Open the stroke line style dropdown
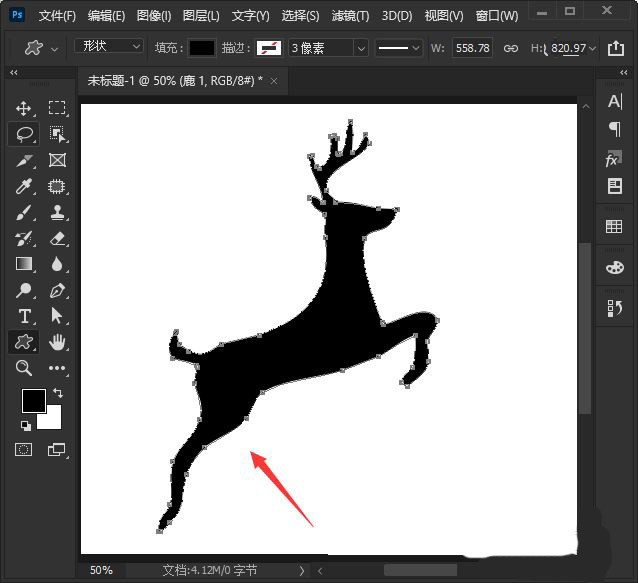The image size is (638, 583). coord(399,48)
